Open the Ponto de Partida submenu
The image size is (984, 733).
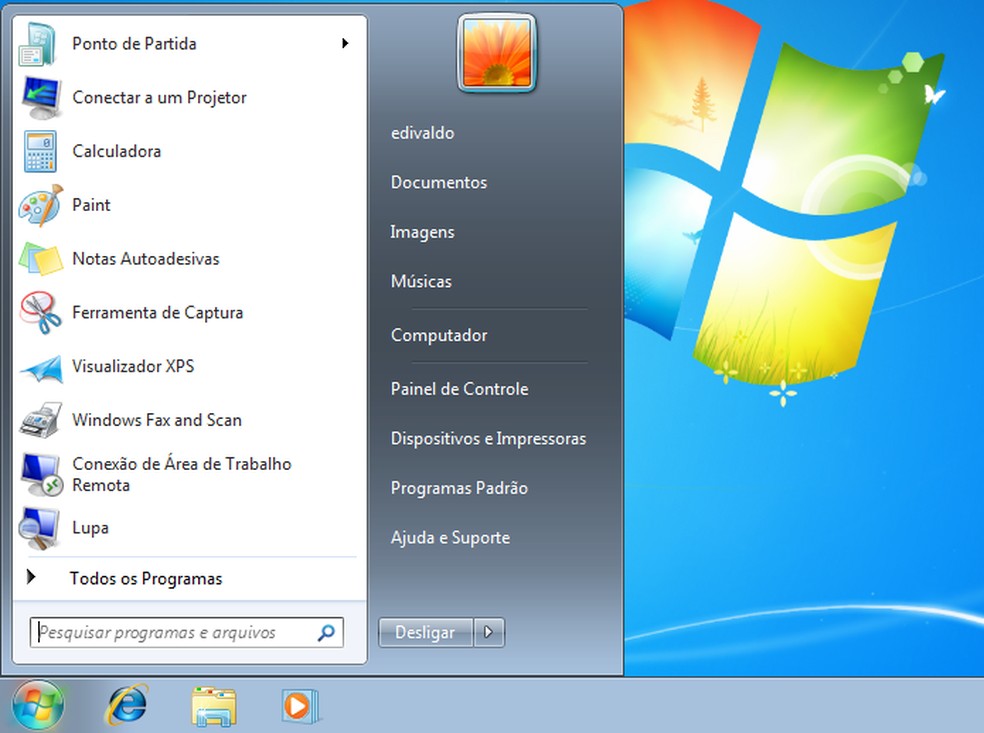[133, 44]
